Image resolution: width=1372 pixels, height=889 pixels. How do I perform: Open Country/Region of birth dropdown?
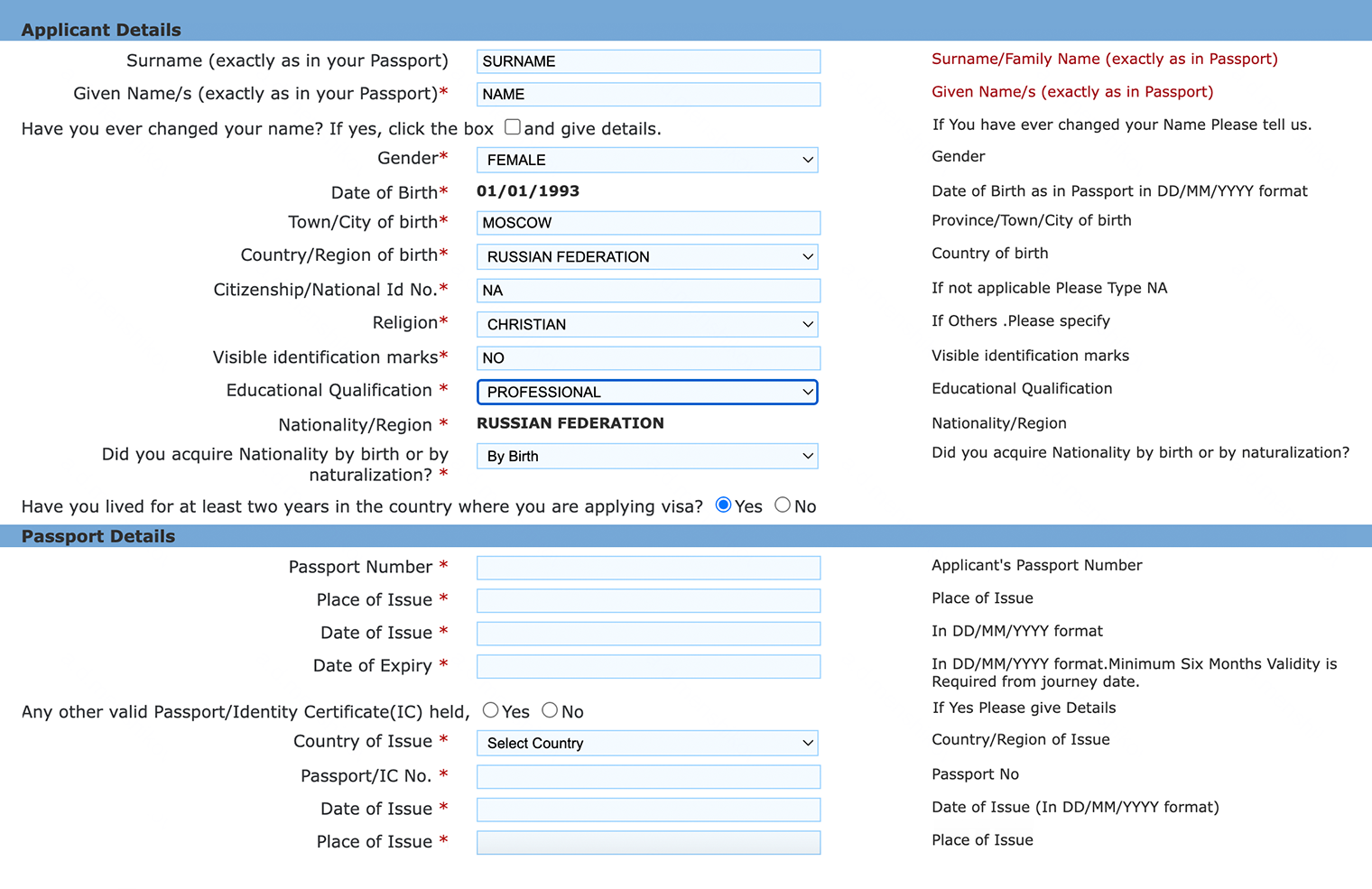[x=647, y=256]
